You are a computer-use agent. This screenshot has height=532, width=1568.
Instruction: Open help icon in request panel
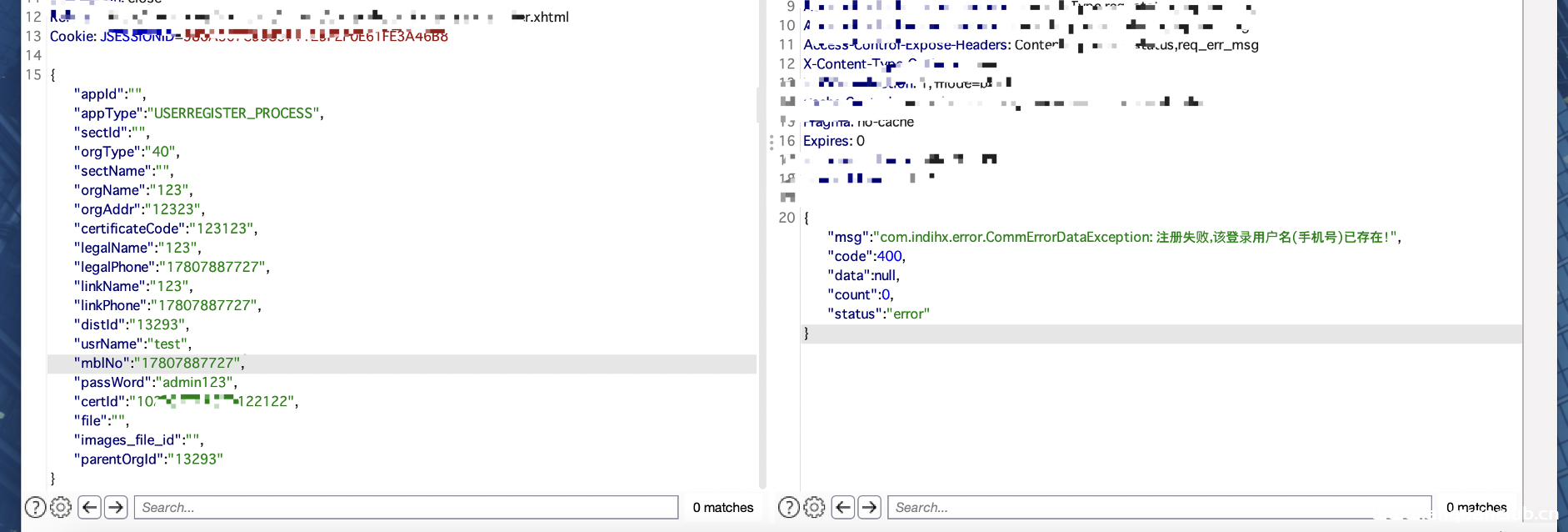35,507
